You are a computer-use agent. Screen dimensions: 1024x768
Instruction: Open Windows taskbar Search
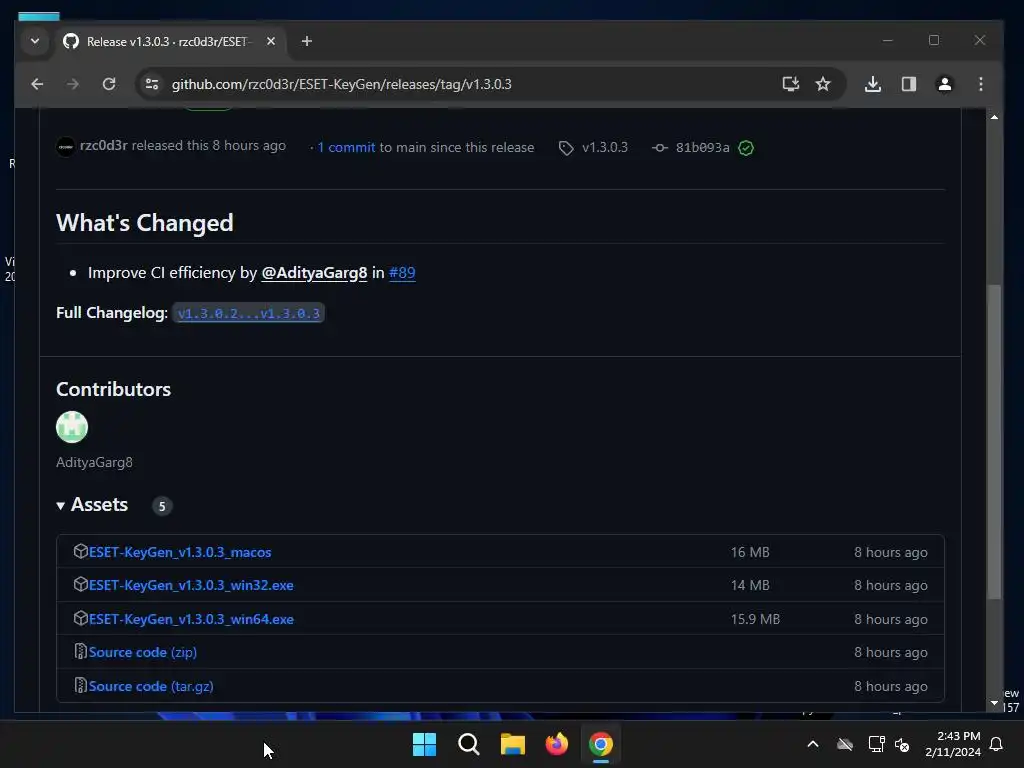[x=469, y=744]
